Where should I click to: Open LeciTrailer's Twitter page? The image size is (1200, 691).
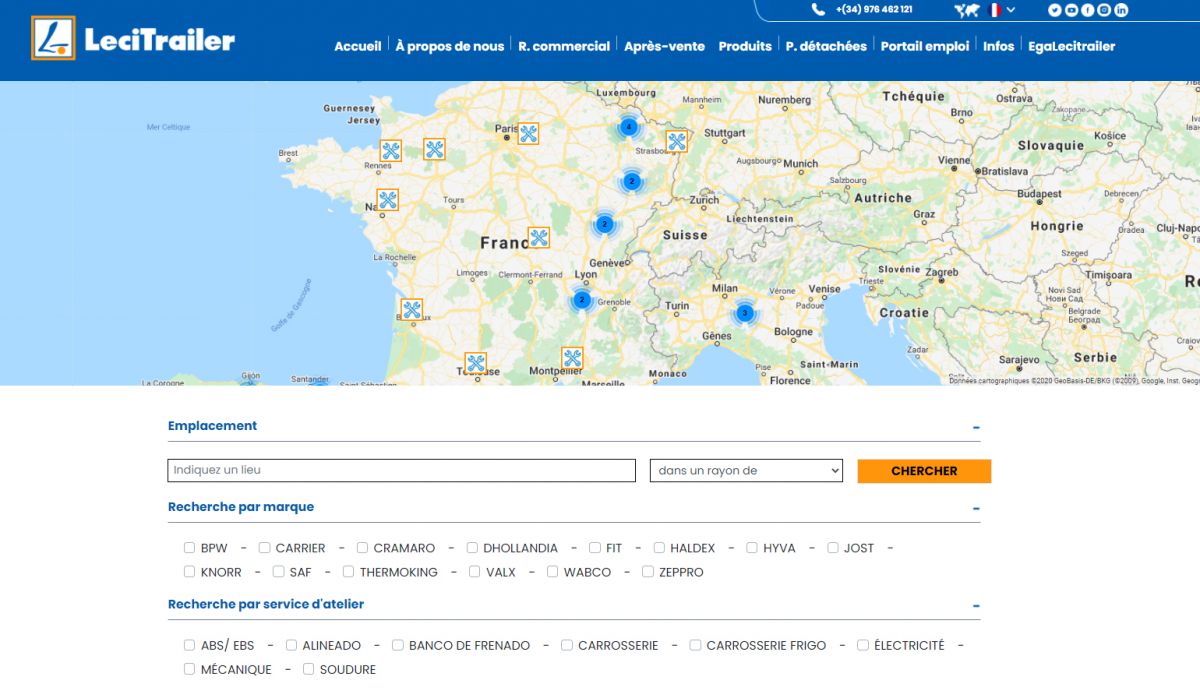(x=1054, y=10)
